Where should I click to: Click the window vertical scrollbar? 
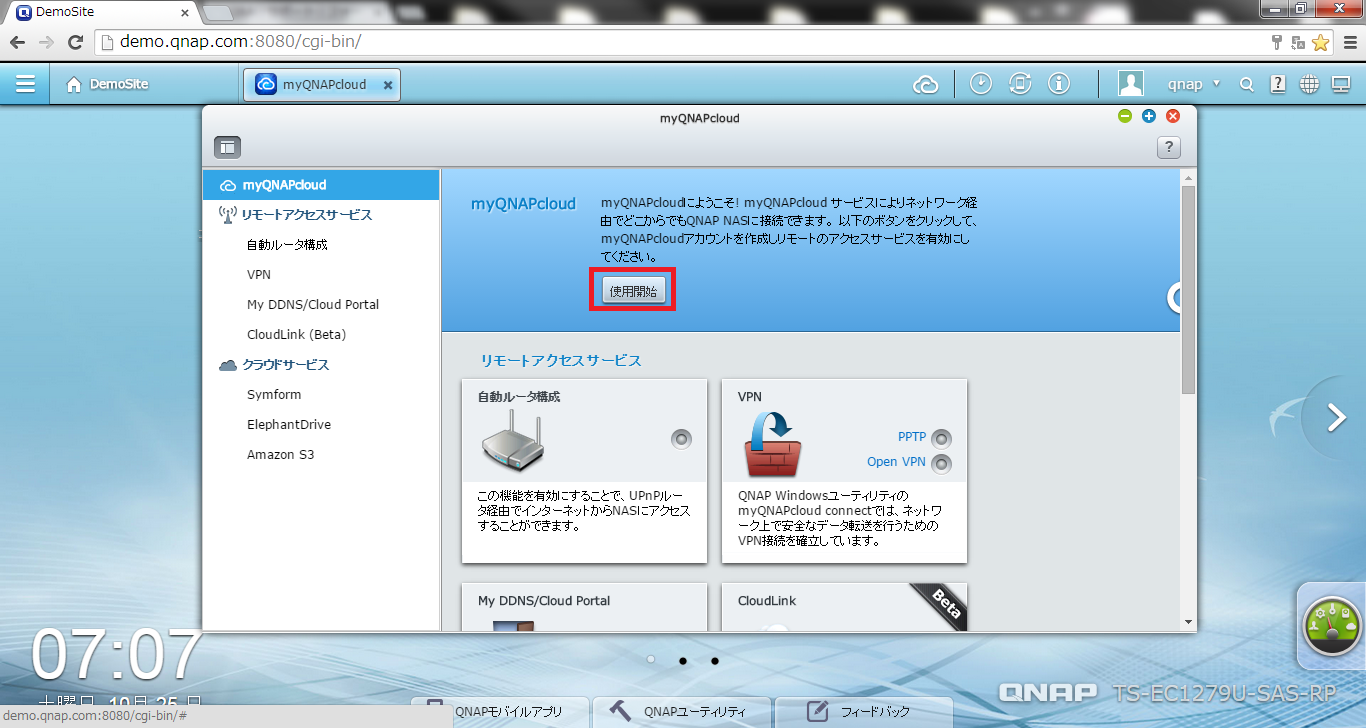(x=1188, y=291)
